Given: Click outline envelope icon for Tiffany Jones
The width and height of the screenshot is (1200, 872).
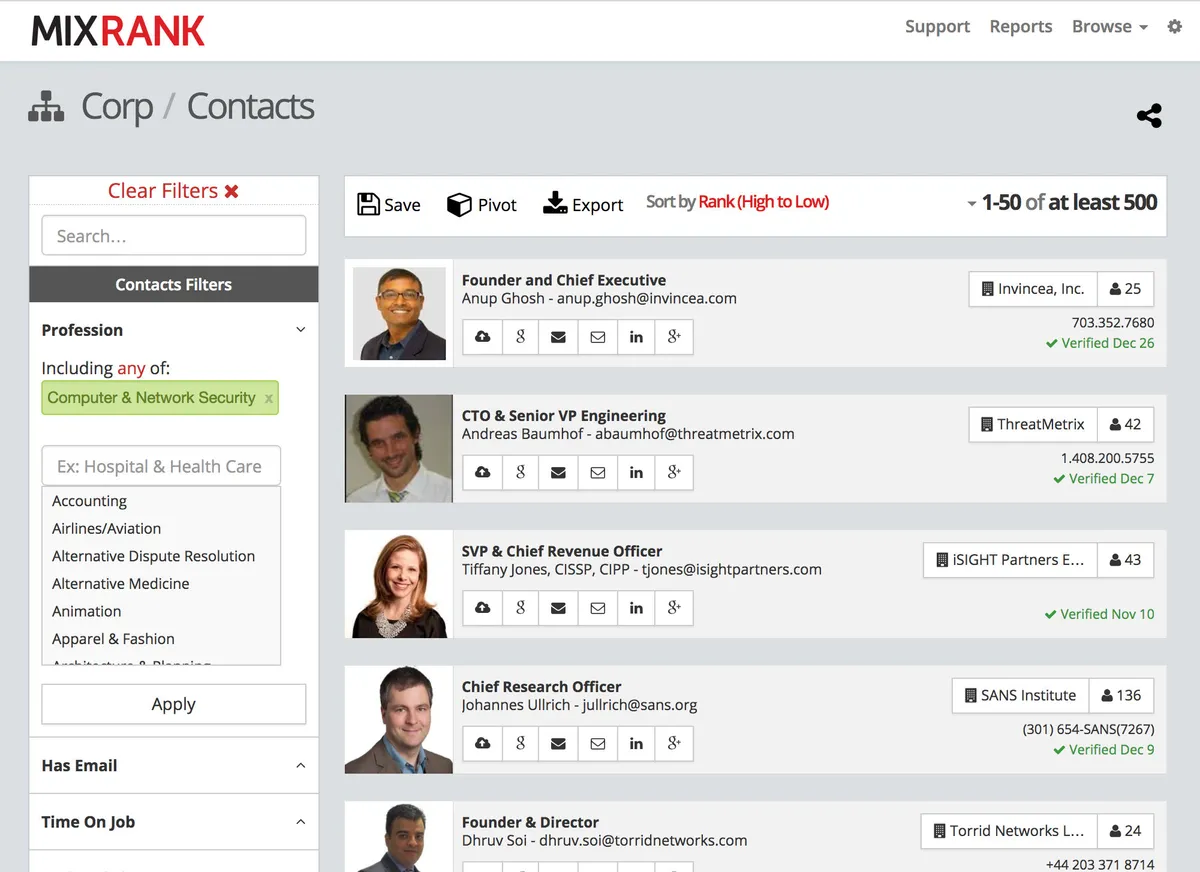Looking at the screenshot, I should coord(597,608).
